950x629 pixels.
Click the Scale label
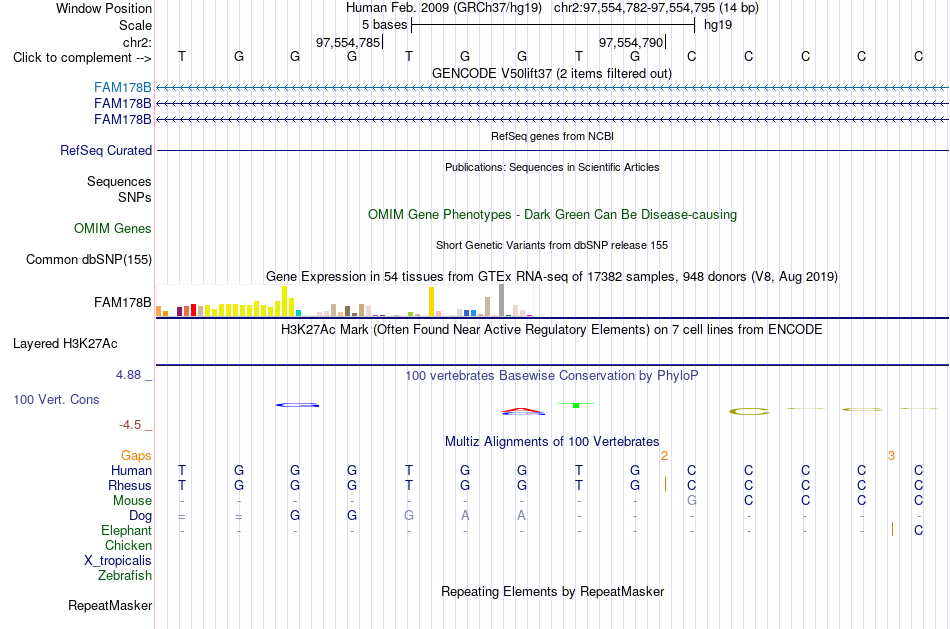tap(136, 25)
